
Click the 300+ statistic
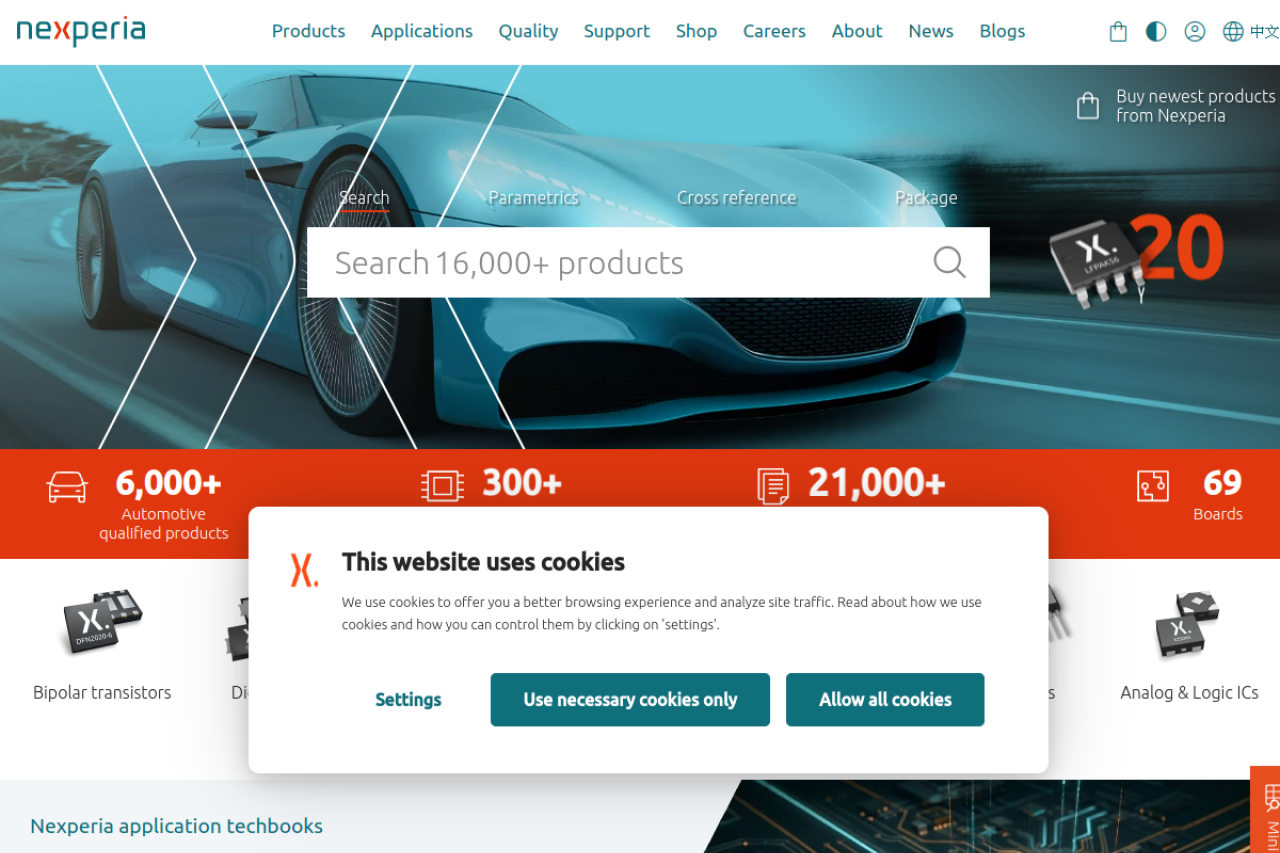522,484
